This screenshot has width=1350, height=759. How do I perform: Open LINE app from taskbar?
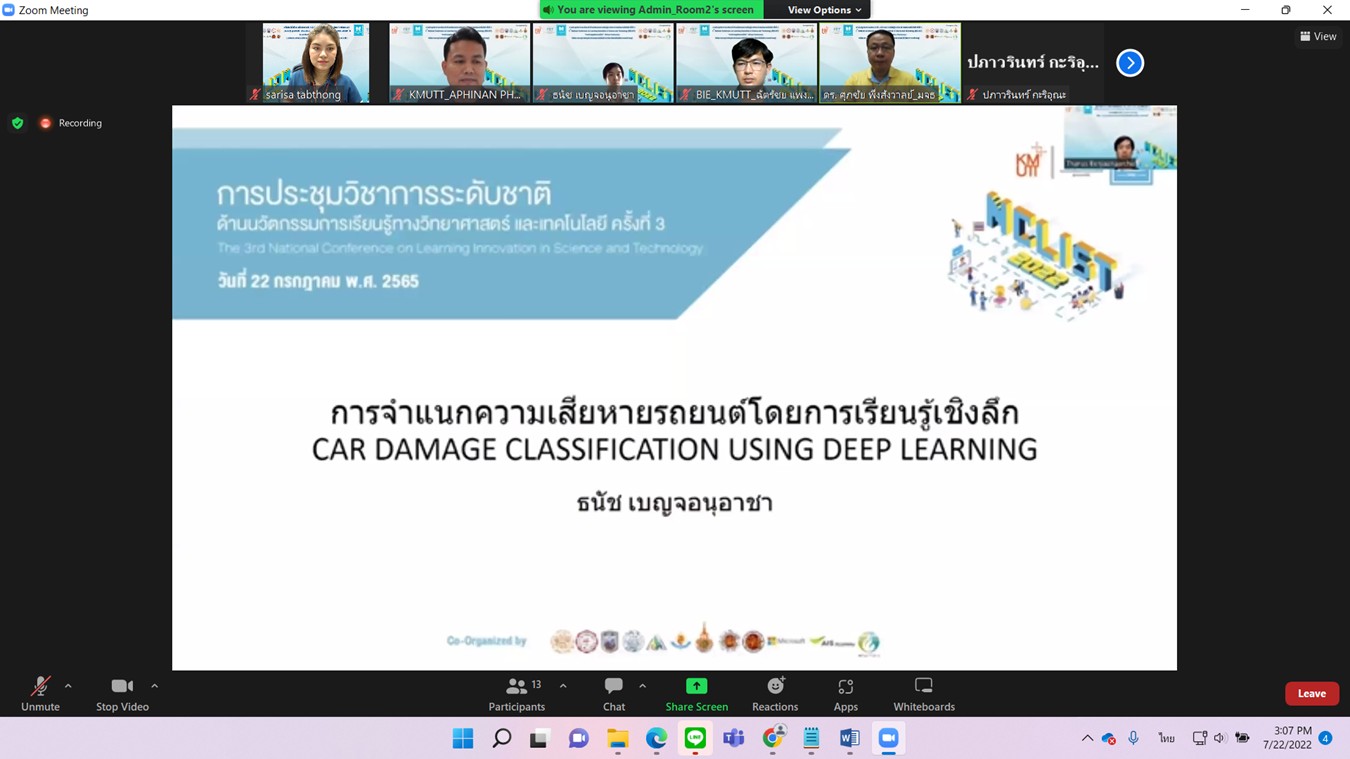click(695, 738)
